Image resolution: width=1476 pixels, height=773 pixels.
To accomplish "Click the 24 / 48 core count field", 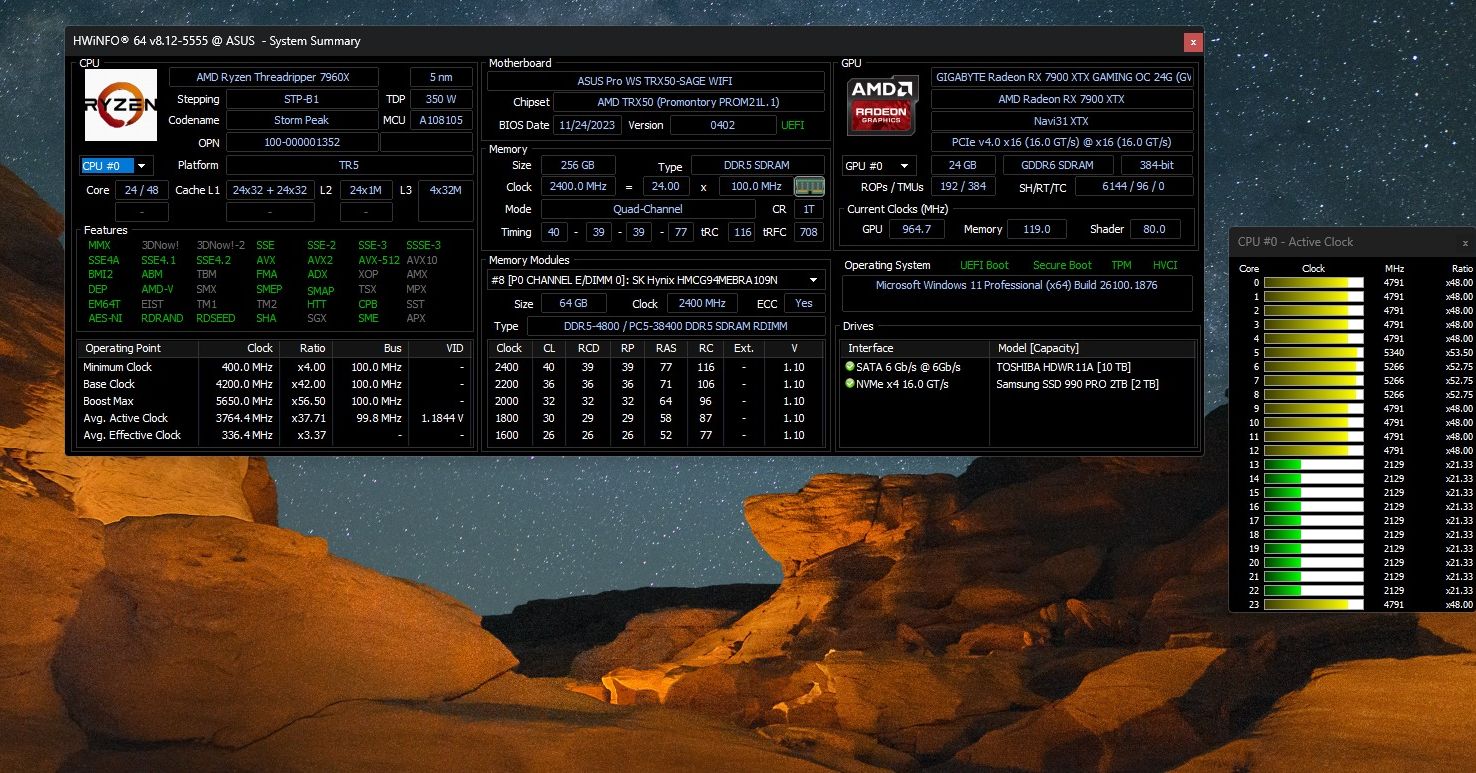I will tap(141, 190).
